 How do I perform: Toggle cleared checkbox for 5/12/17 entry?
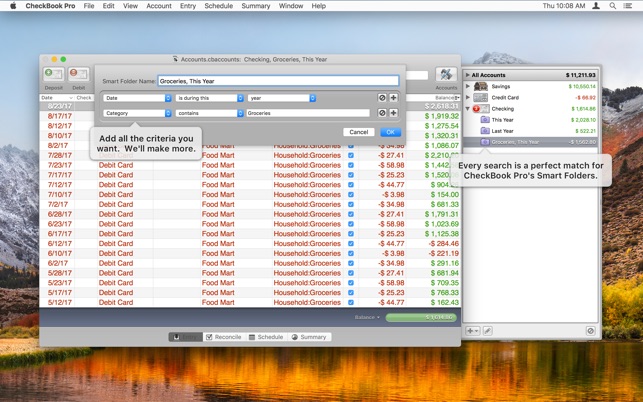[x=351, y=302]
